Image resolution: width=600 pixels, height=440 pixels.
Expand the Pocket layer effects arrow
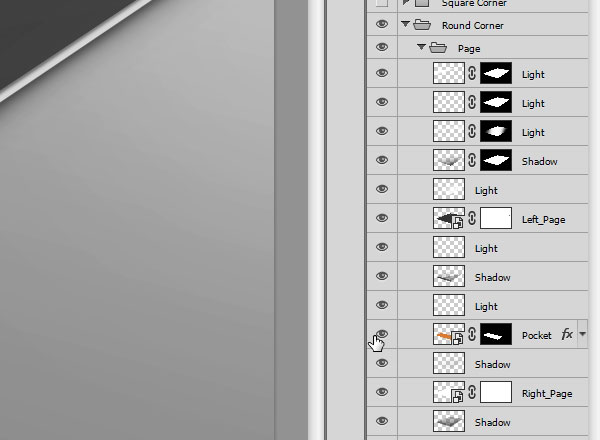[582, 334]
